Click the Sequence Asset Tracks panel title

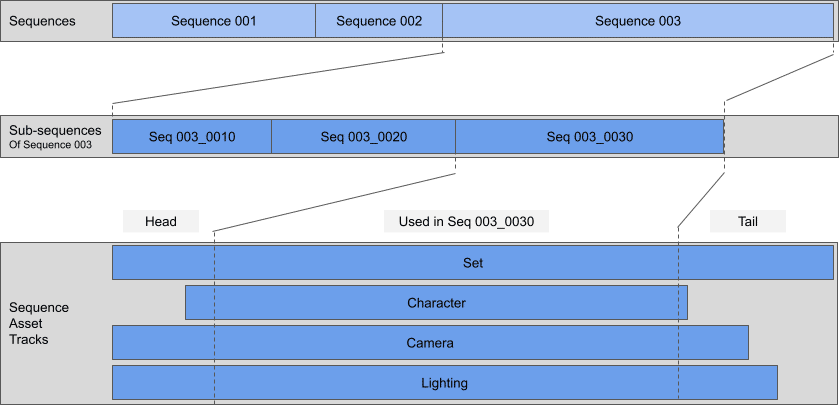tap(40, 323)
